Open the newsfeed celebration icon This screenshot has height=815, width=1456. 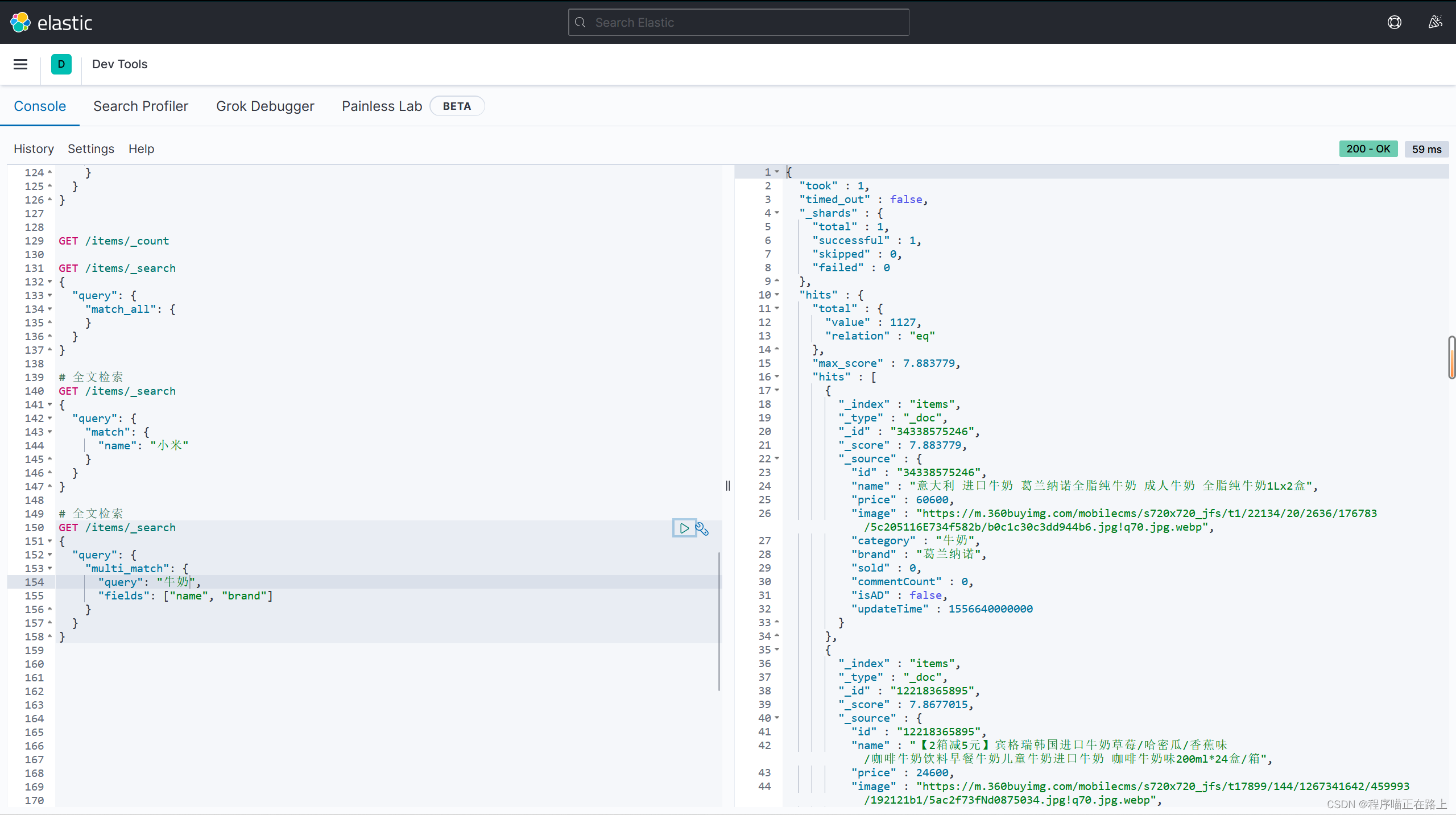[1435, 22]
